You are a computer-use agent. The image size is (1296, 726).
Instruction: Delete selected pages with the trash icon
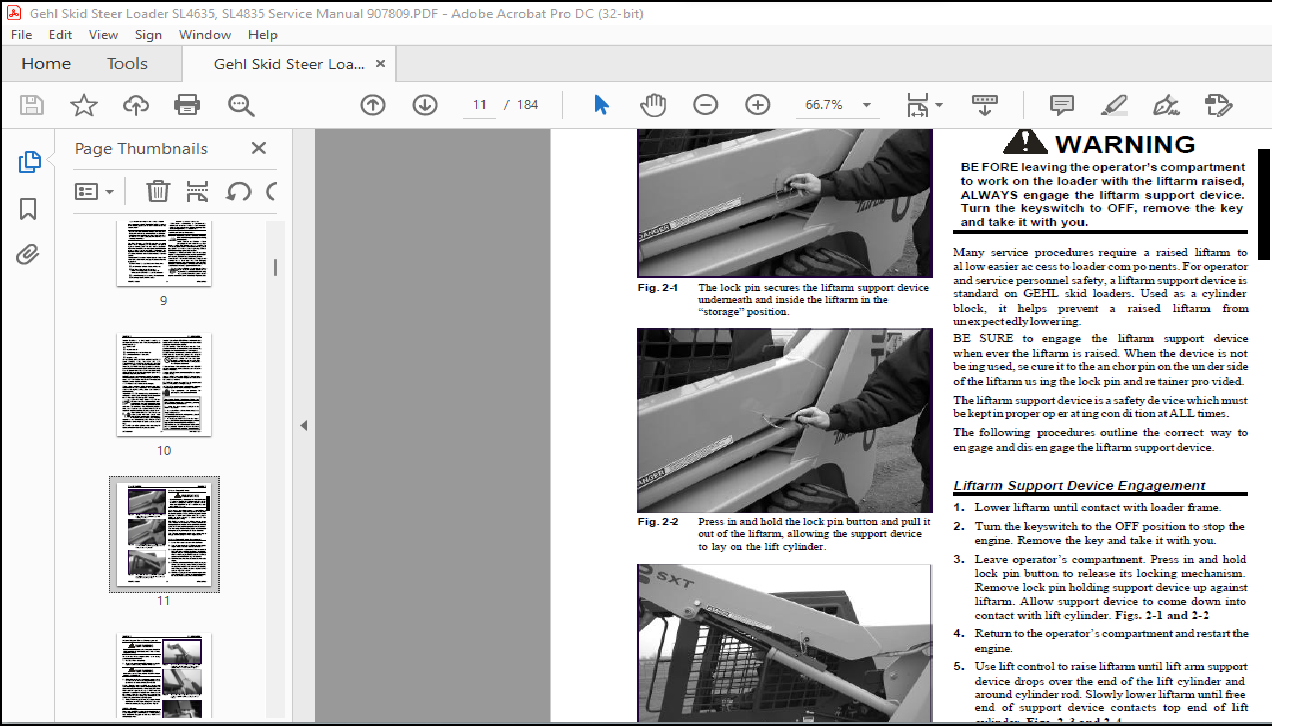158,191
